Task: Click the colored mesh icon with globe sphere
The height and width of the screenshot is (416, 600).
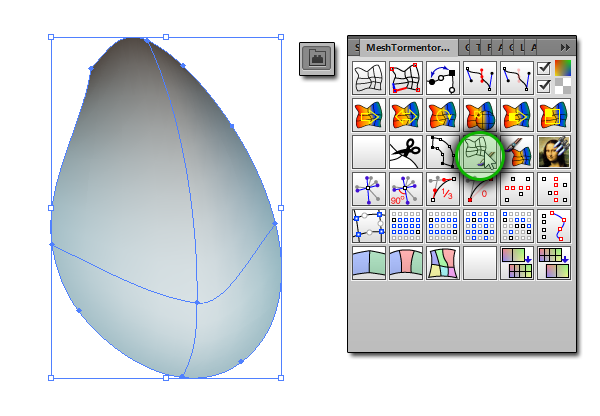Action: pyautogui.click(x=480, y=115)
